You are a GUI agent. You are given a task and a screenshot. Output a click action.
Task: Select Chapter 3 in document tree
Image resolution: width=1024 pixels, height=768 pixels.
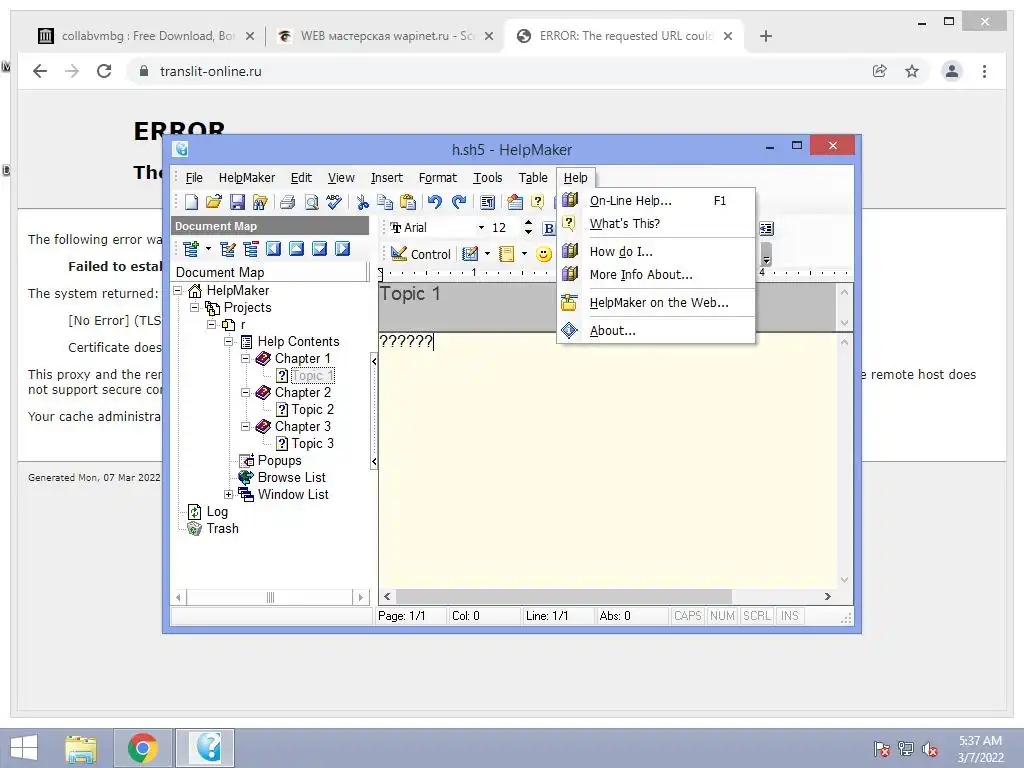(302, 426)
